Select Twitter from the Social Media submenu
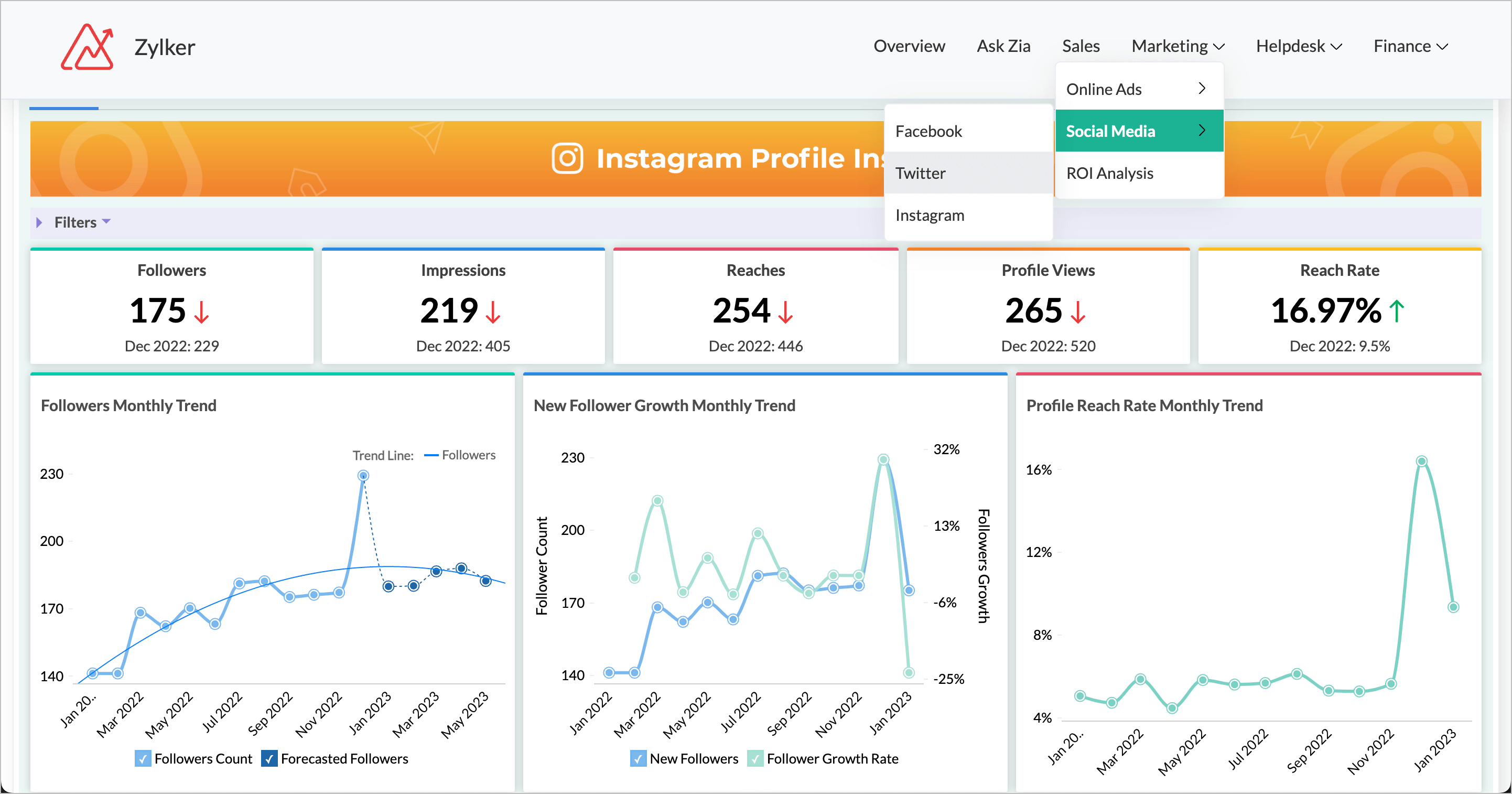 click(x=920, y=173)
